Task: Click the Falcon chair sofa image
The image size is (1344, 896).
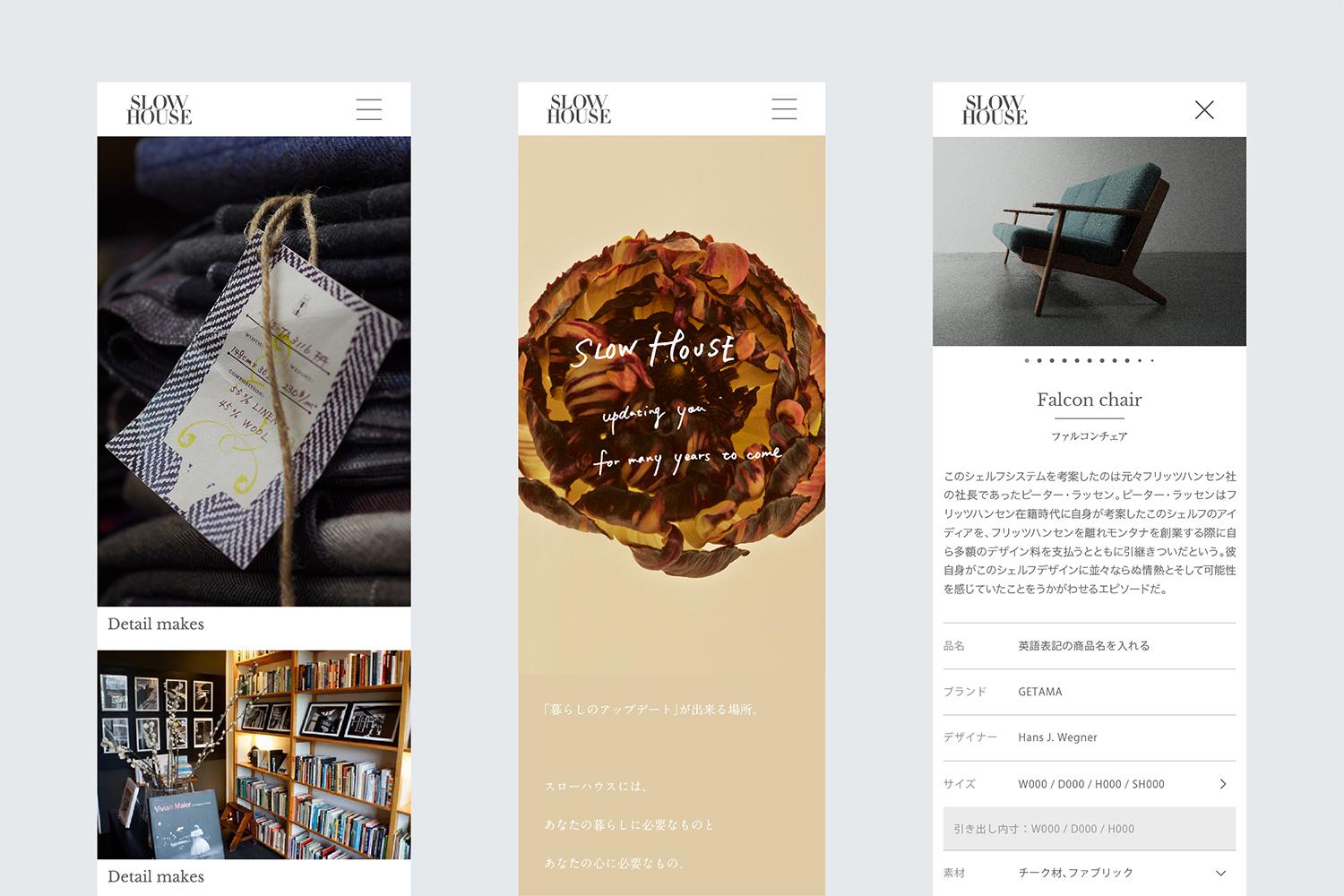Action: coord(1090,241)
